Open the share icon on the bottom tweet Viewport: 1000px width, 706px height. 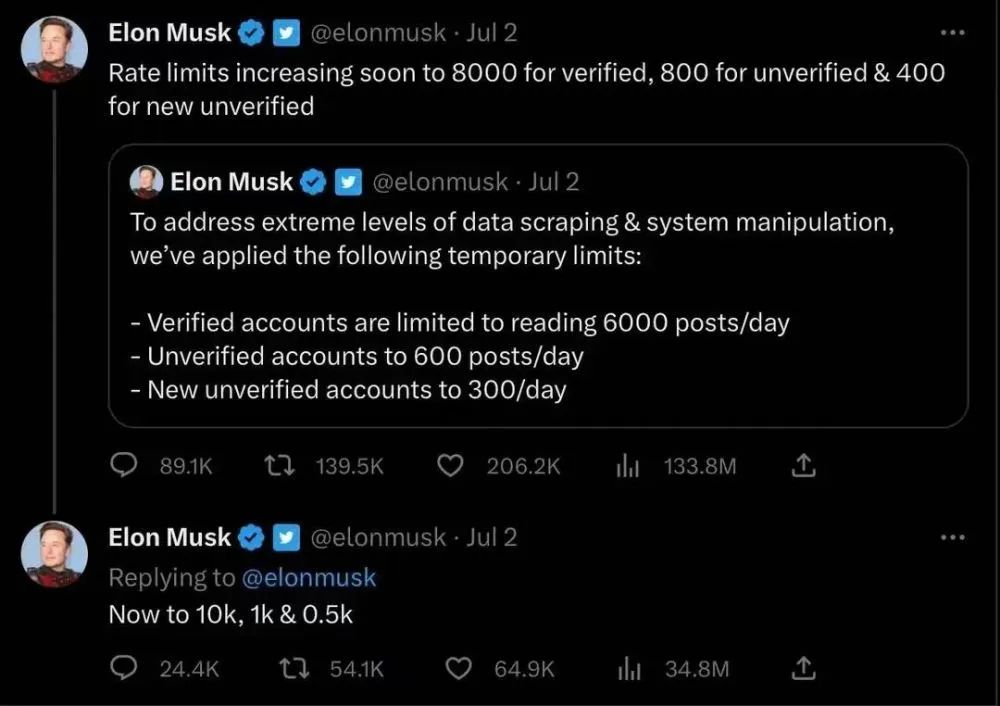(804, 668)
